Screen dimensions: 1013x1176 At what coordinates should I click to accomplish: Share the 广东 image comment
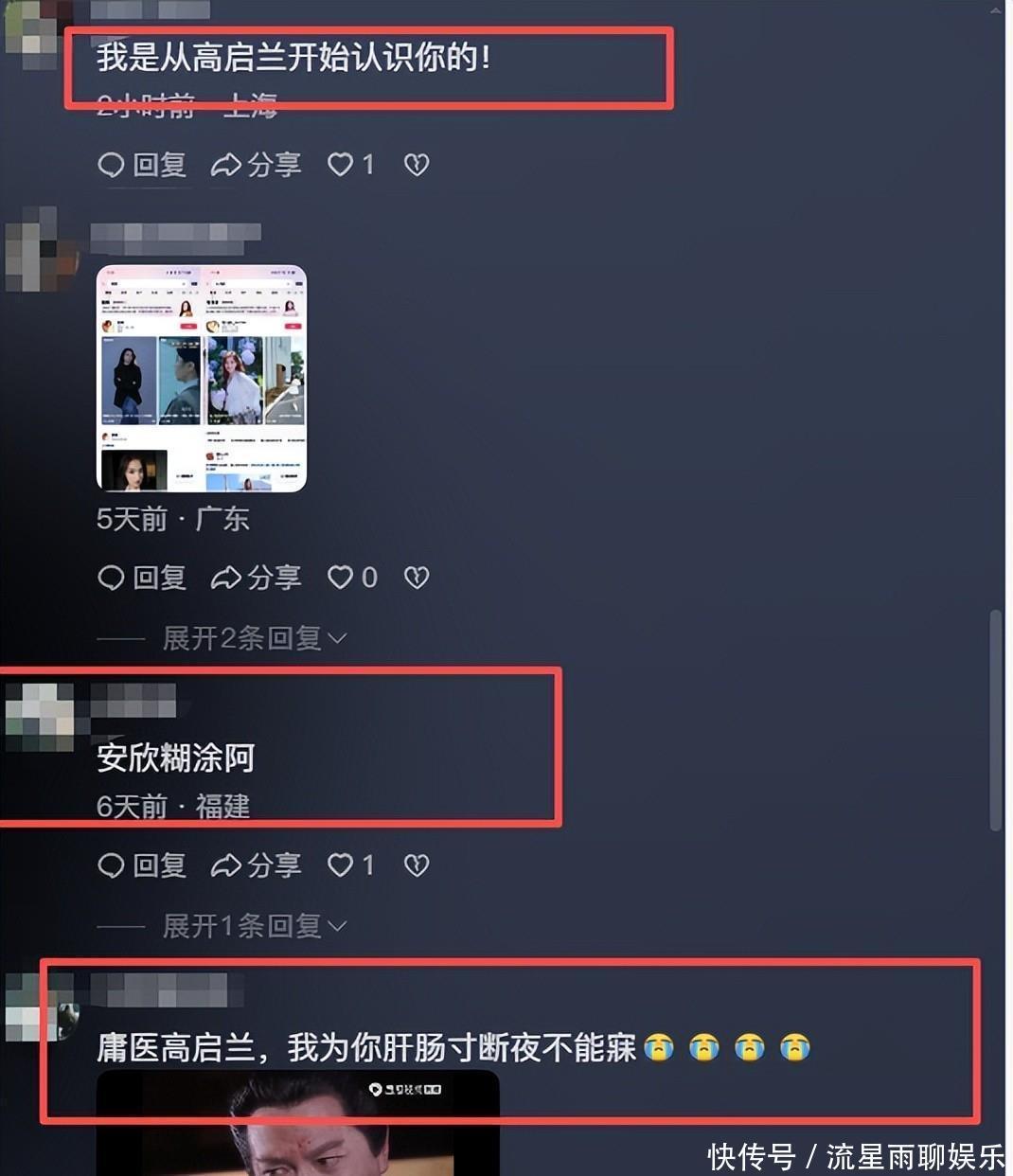pos(256,578)
